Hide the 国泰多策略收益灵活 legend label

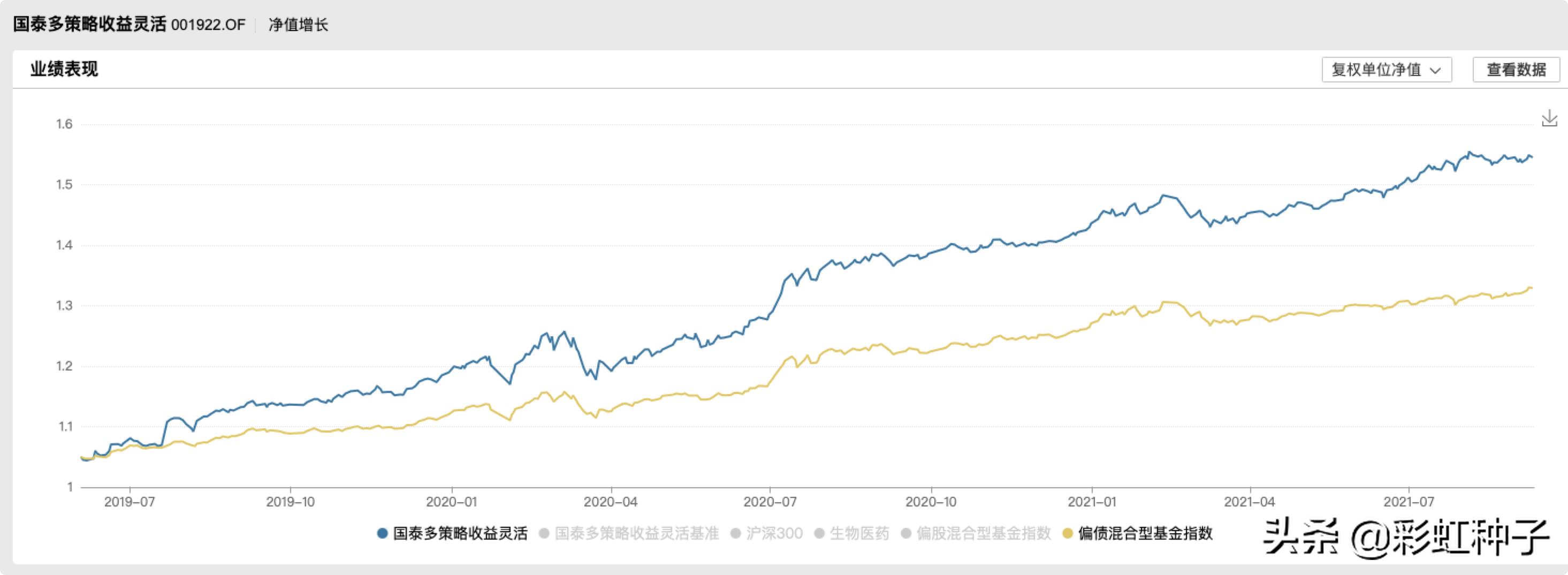(x=460, y=534)
